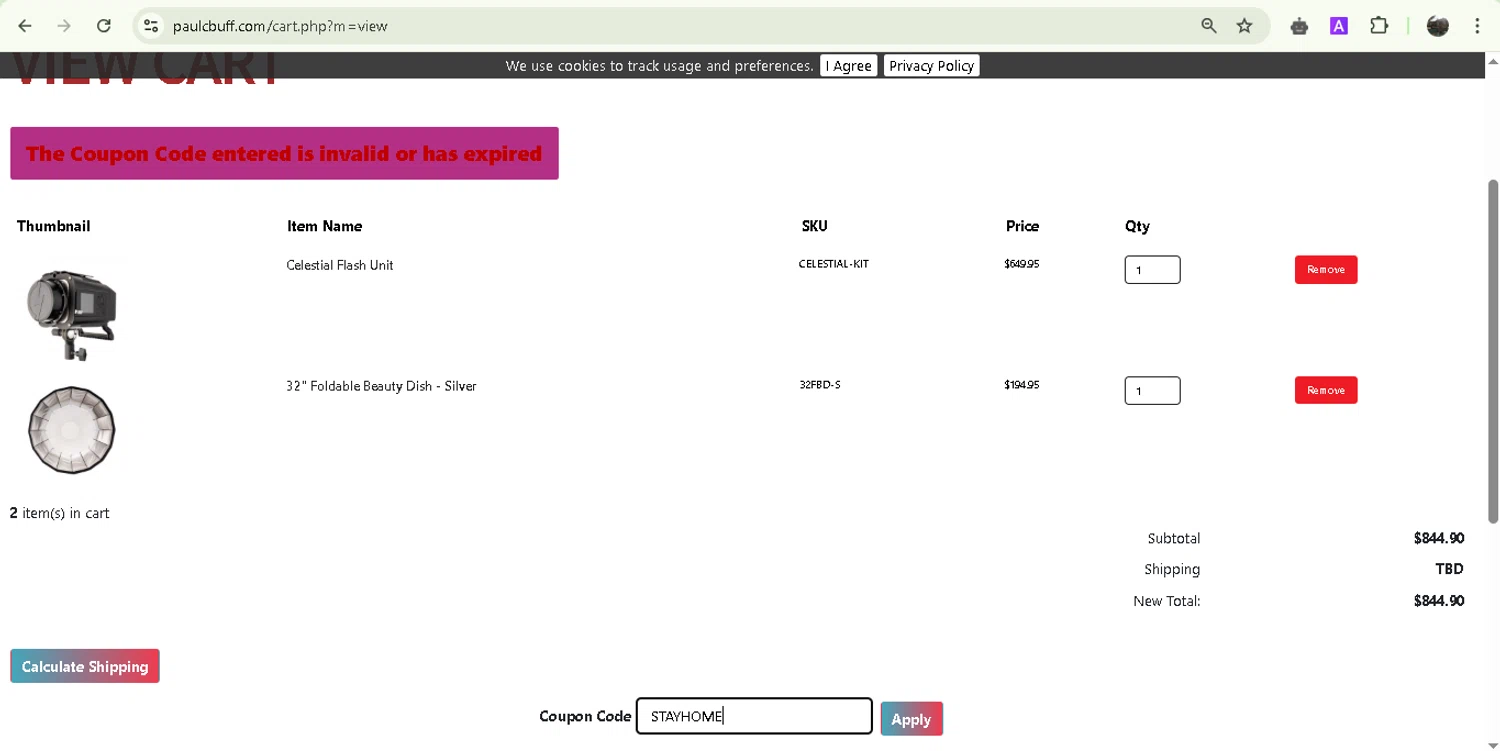Open the Extensions puzzle menu
The height and width of the screenshot is (751, 1500).
(x=1379, y=26)
